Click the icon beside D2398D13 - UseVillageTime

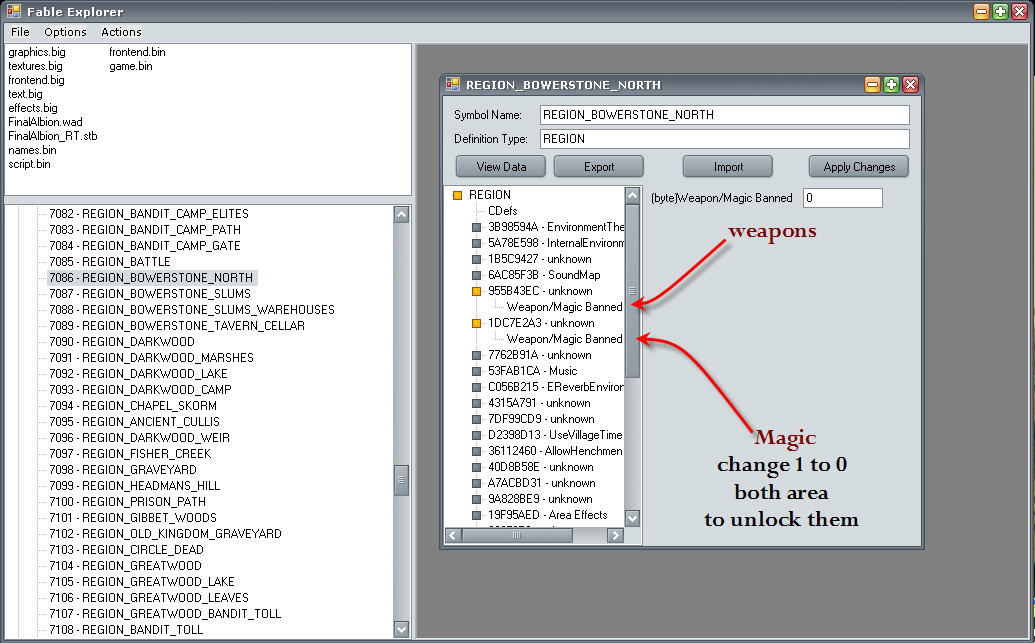tap(477, 435)
